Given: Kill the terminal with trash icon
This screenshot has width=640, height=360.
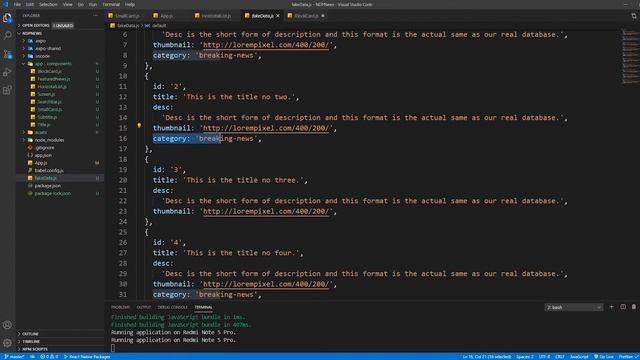Looking at the screenshot, I should (x=634, y=307).
